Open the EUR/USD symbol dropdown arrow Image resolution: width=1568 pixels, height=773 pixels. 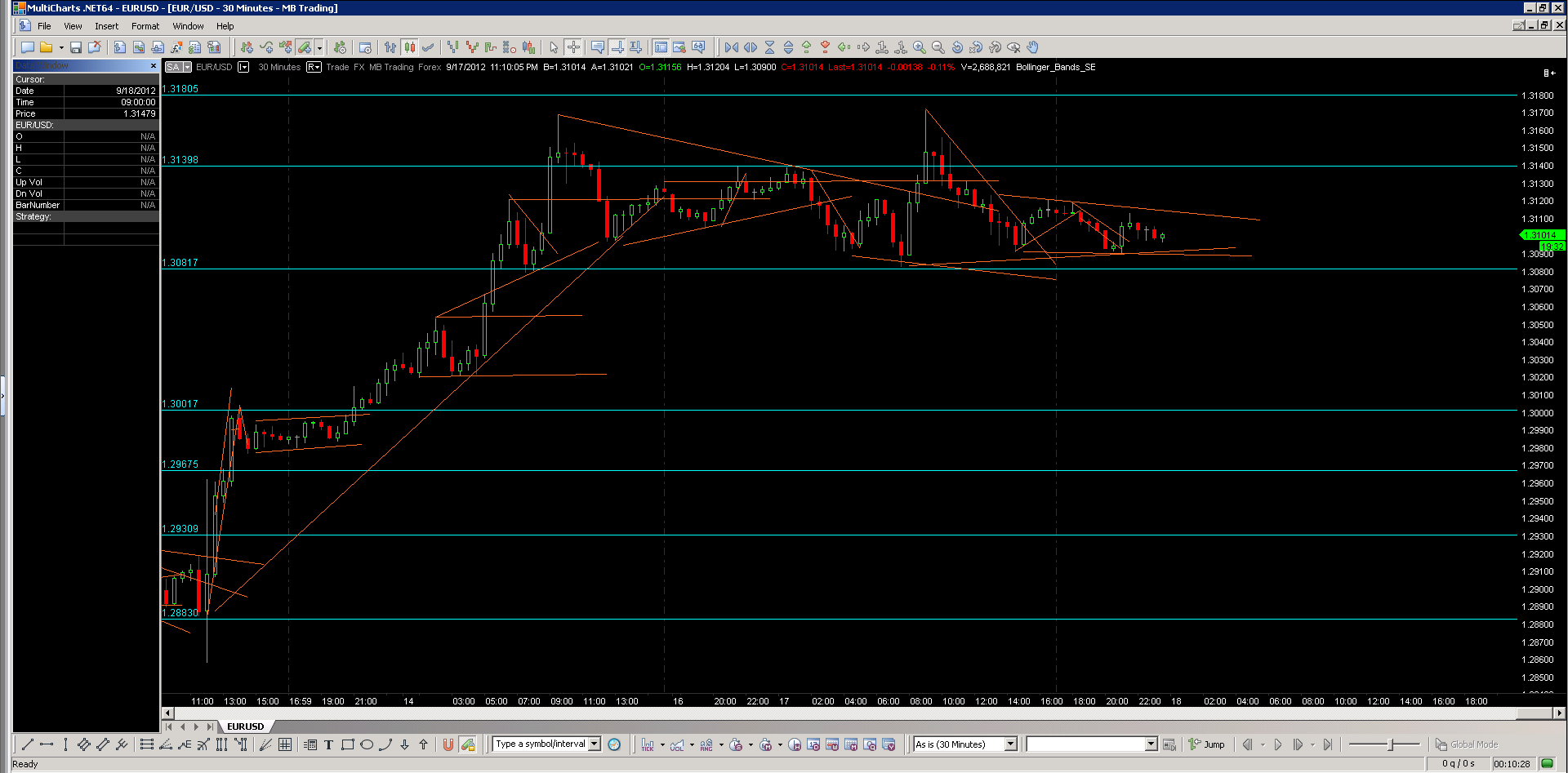(243, 67)
